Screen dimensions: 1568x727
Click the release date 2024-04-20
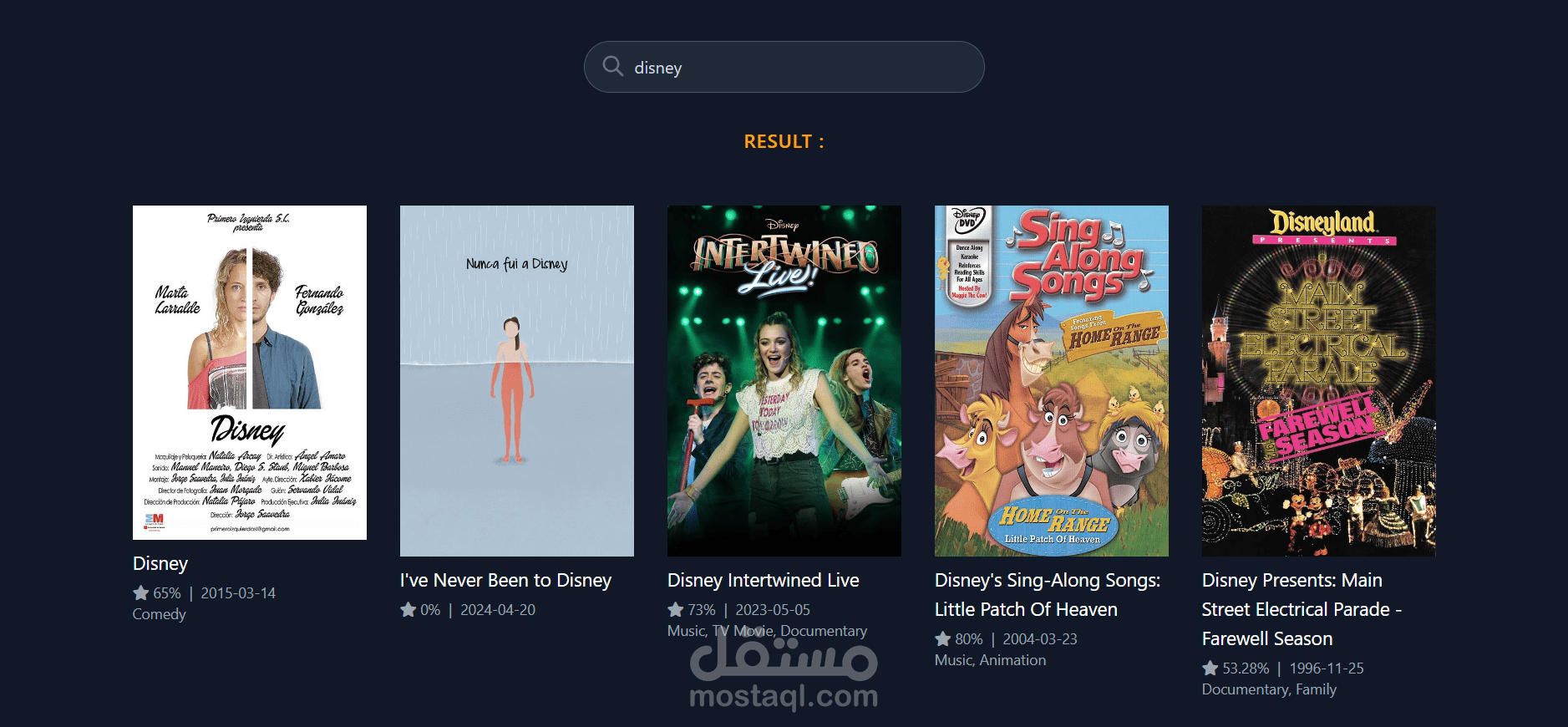coord(498,610)
